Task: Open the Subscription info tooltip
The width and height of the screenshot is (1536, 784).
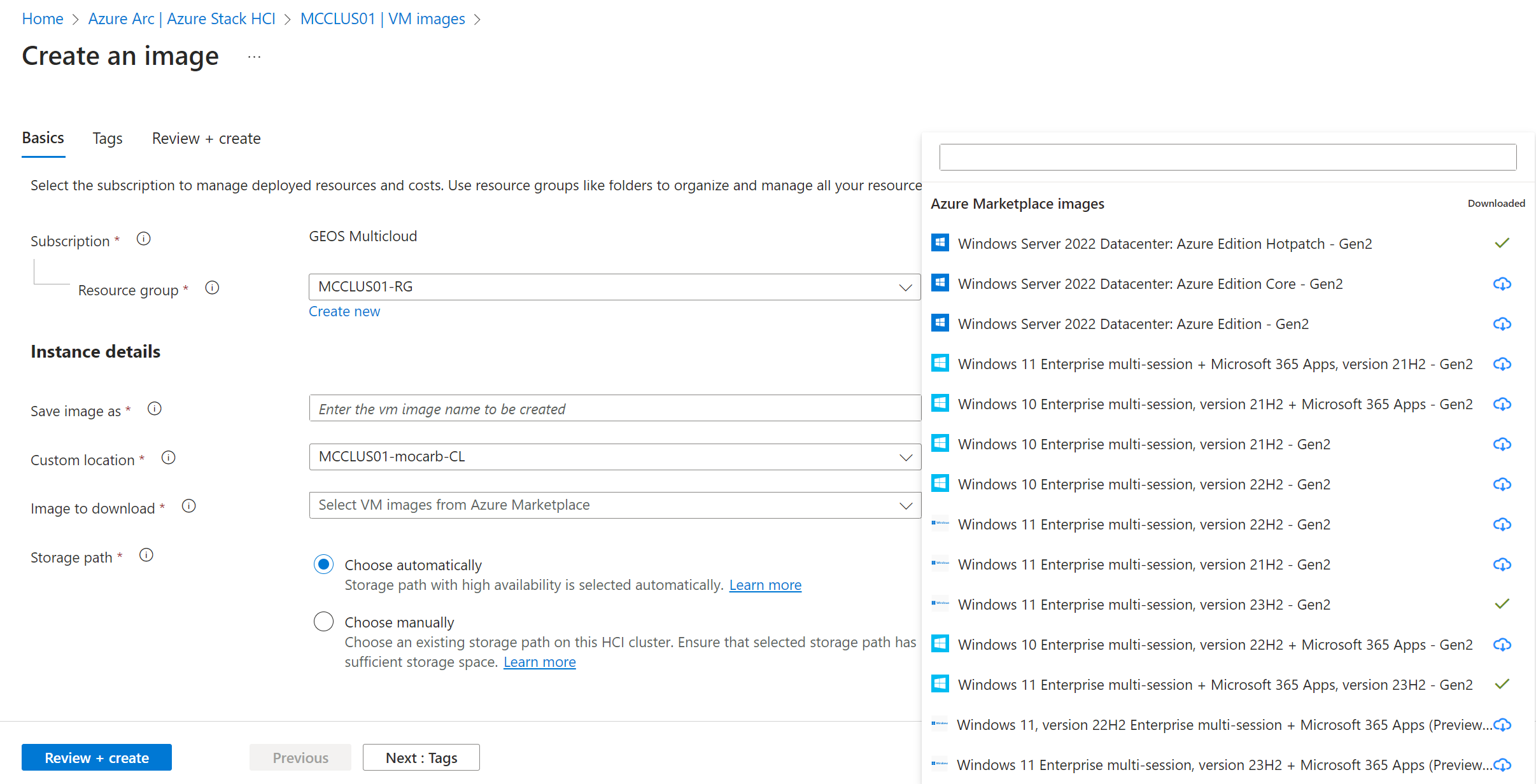Action: coord(143,239)
